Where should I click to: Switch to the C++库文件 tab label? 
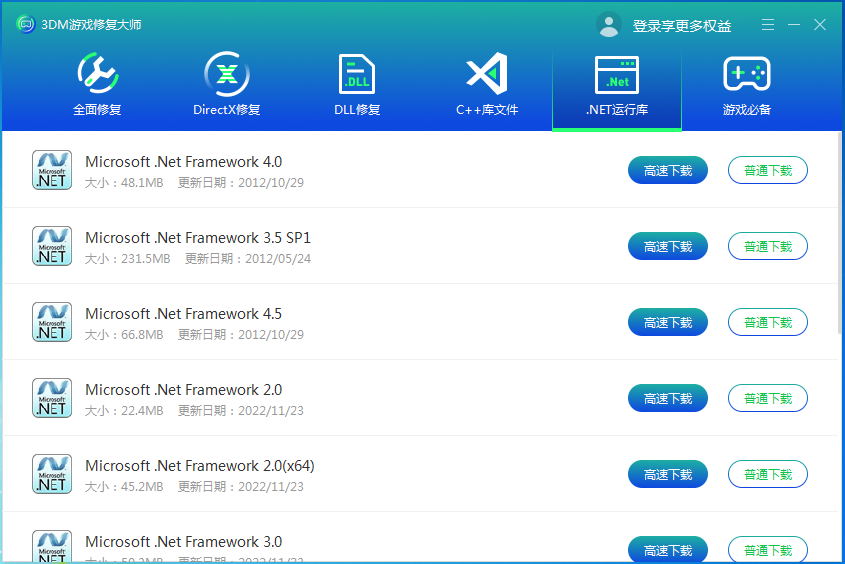[487, 110]
